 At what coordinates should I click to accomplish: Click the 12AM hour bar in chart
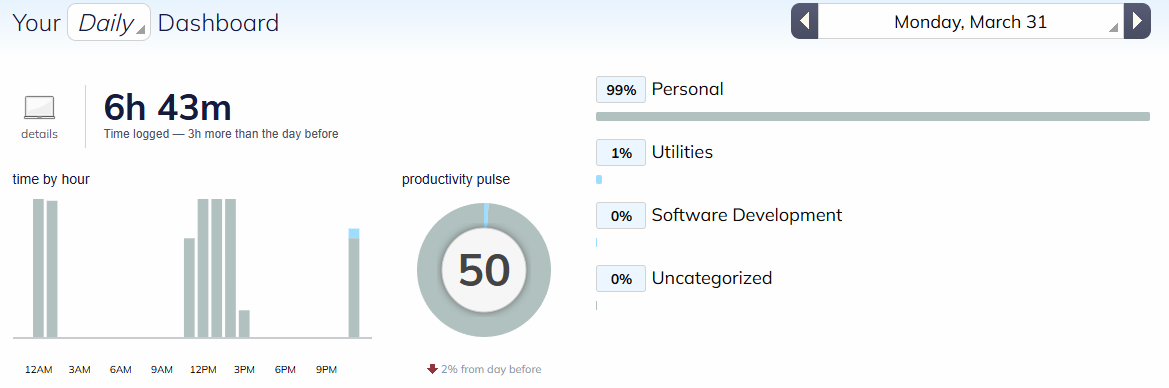click(x=38, y=269)
